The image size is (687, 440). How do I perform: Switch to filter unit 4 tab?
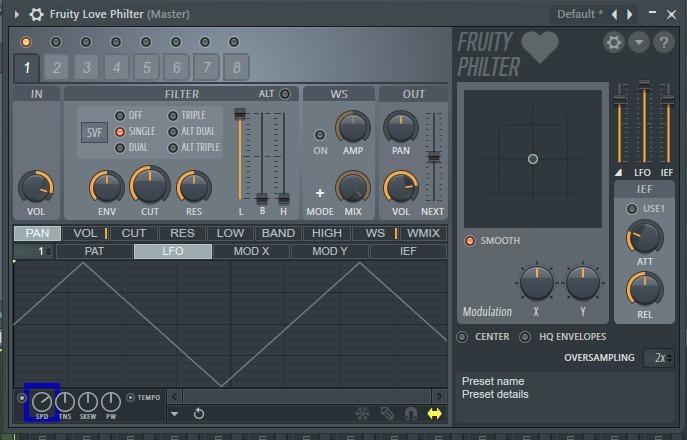point(116,67)
